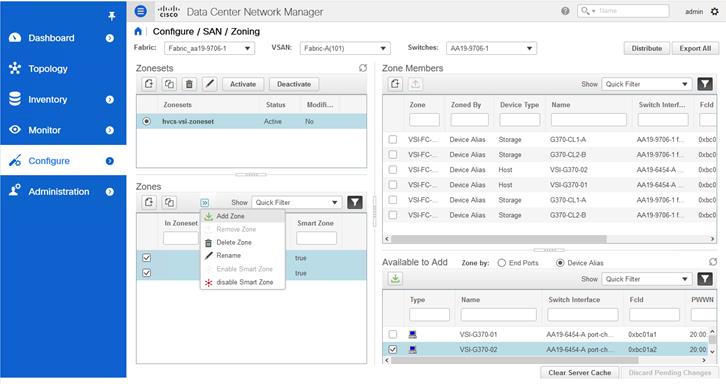This screenshot has height=384, width=726.
Task: Click the Export All button
Action: [695, 48]
